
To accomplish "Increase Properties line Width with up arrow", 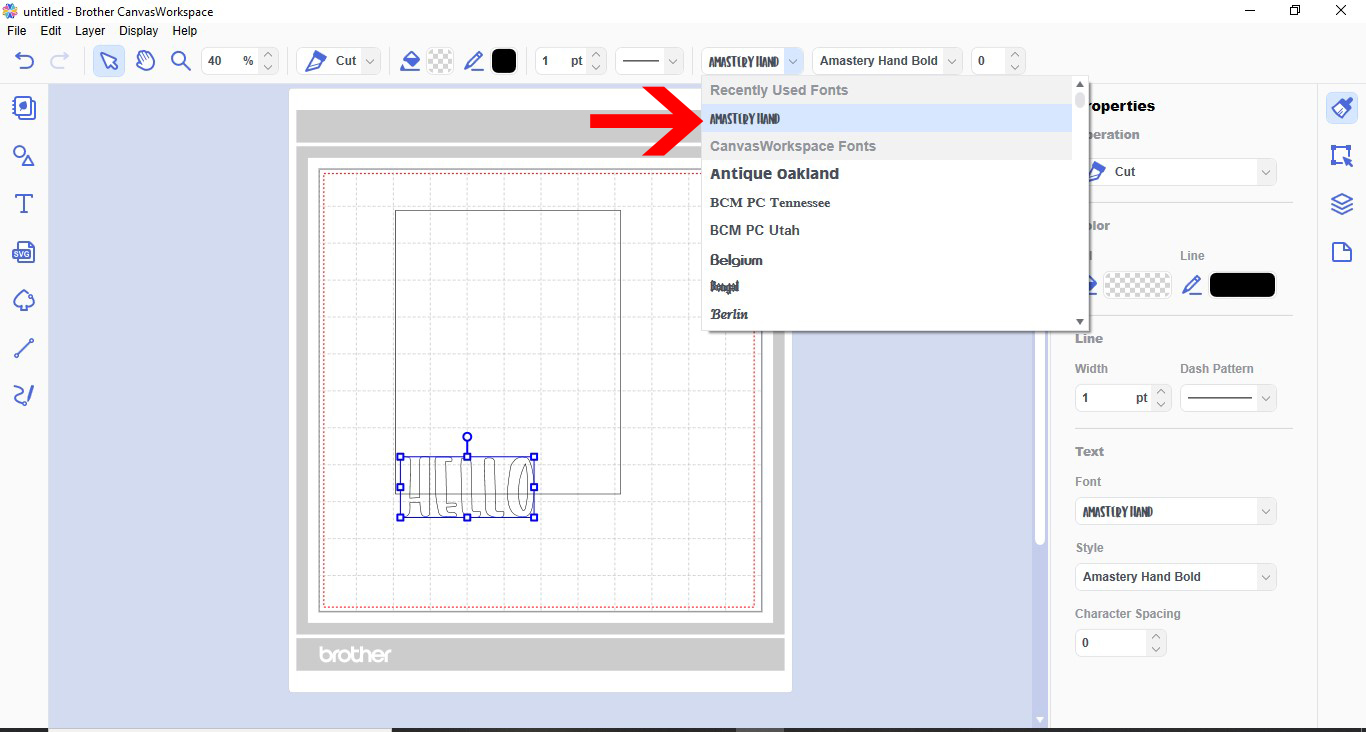I will click(1161, 391).
